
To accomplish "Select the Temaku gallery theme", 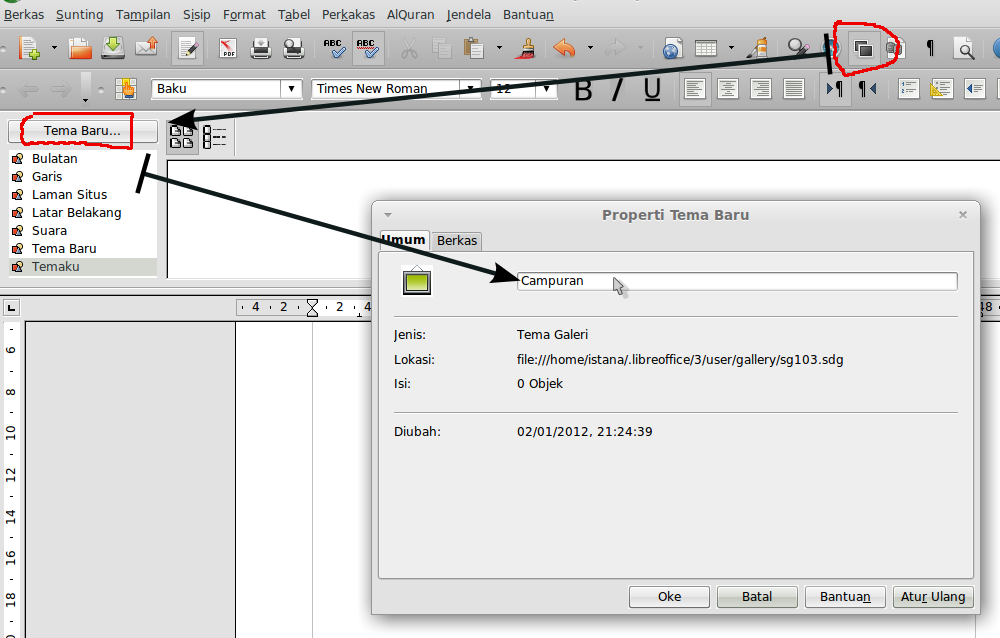I will pos(55,266).
